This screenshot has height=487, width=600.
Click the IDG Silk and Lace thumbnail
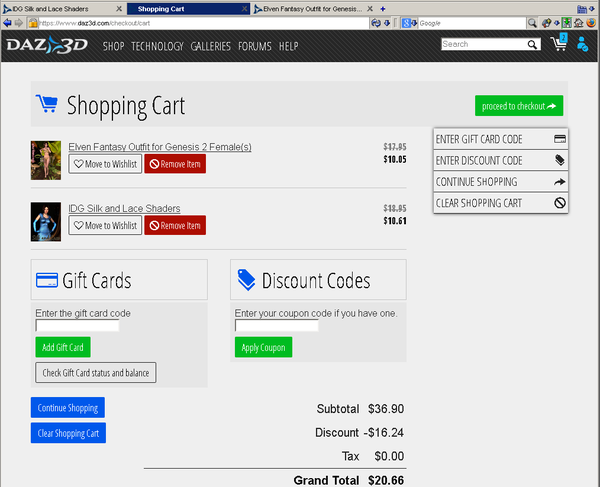(x=46, y=222)
